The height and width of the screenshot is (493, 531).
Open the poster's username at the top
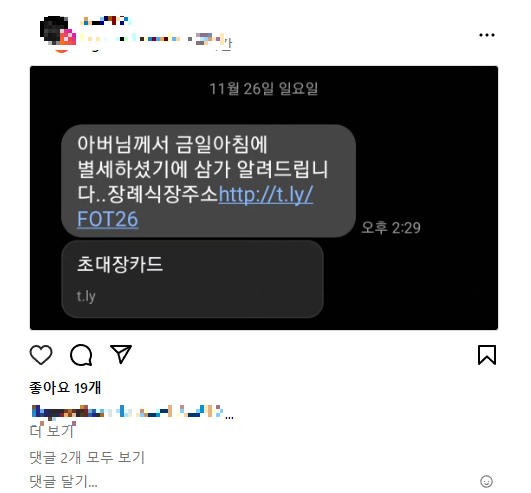point(106,21)
